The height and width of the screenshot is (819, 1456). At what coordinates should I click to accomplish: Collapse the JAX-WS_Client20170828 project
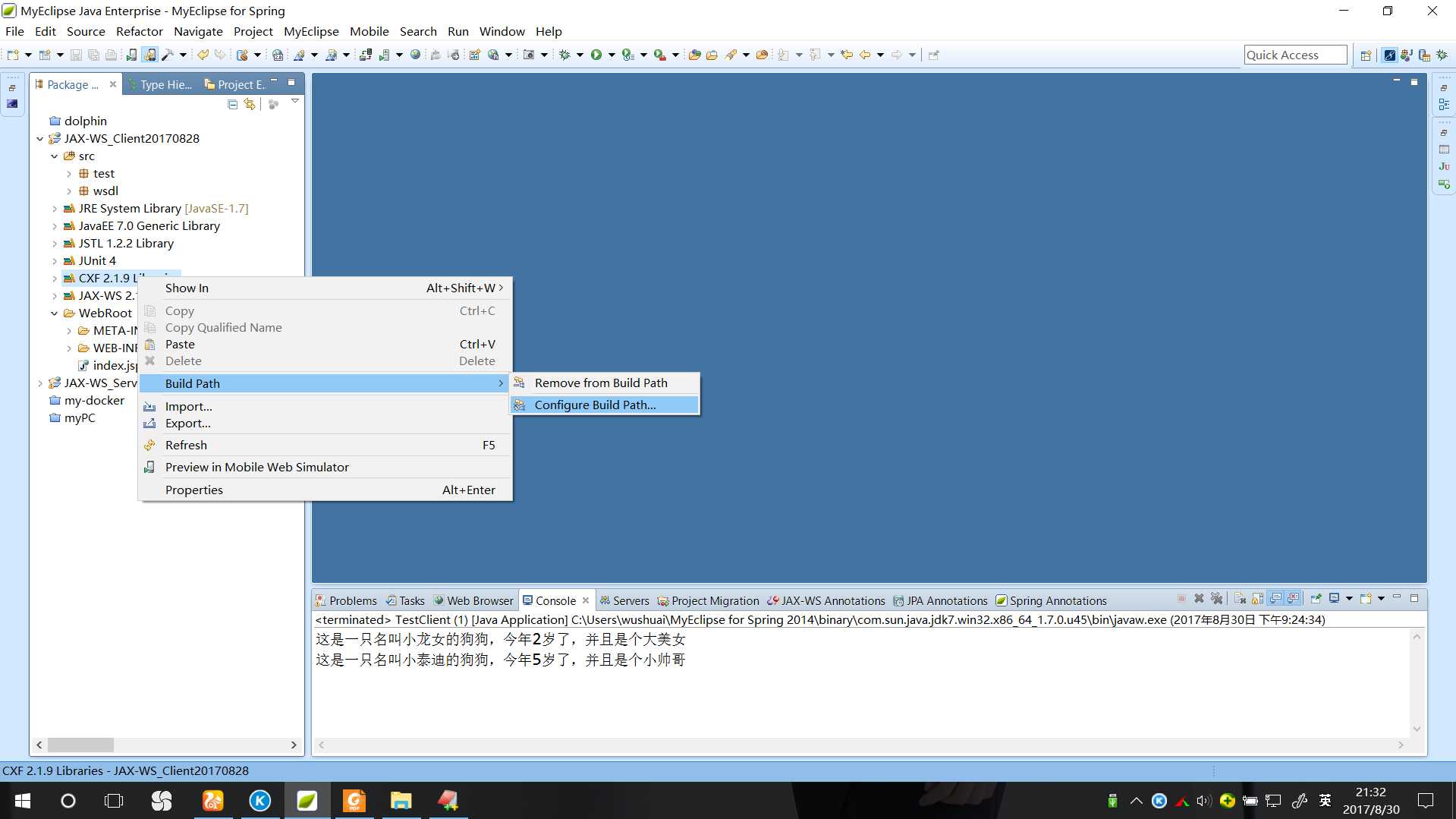click(x=40, y=139)
